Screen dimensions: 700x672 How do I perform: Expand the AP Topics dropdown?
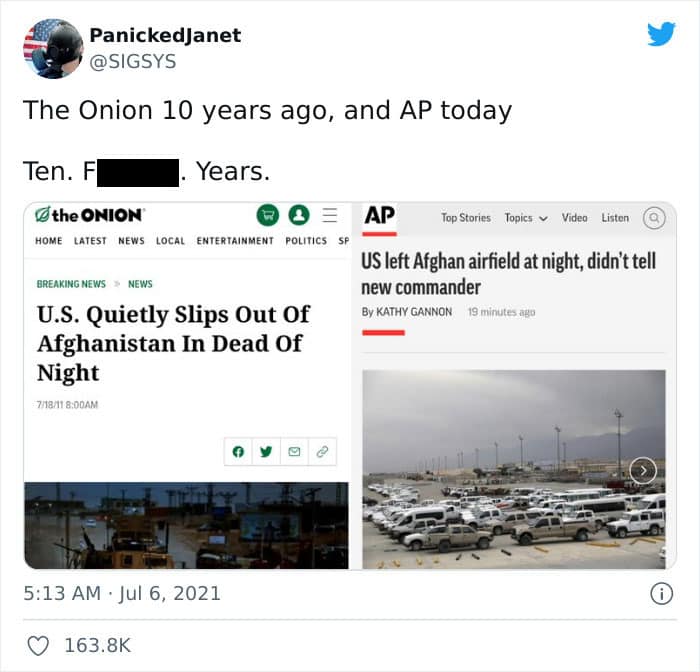(526, 218)
